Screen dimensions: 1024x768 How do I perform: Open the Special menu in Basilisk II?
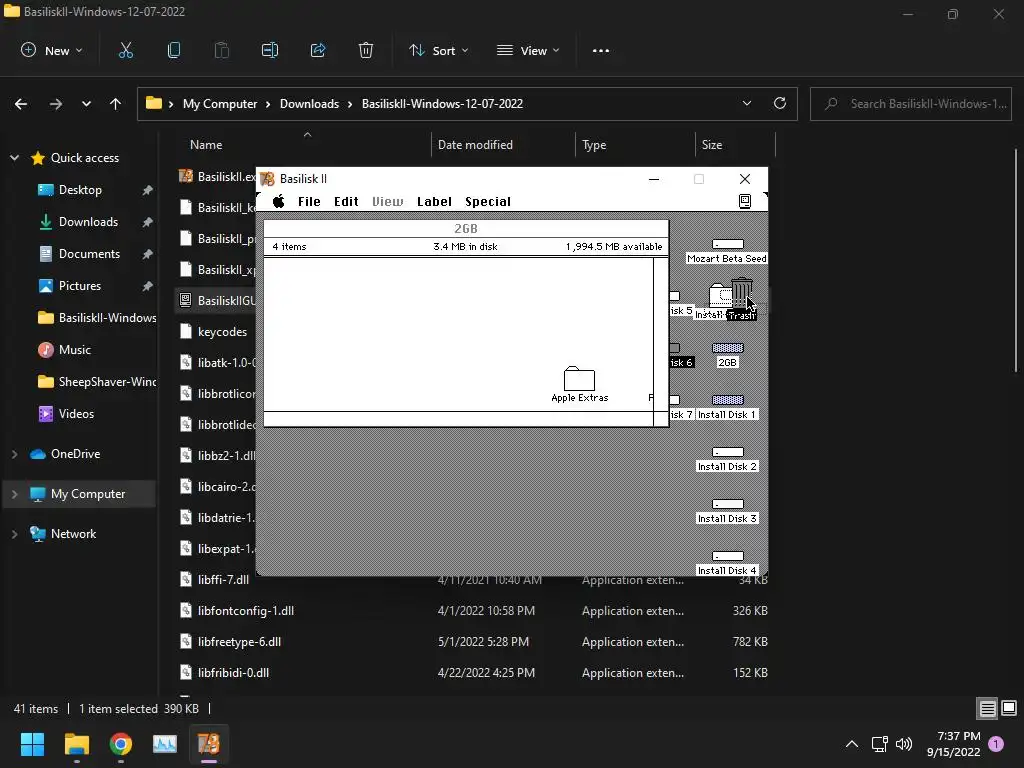pyautogui.click(x=488, y=201)
